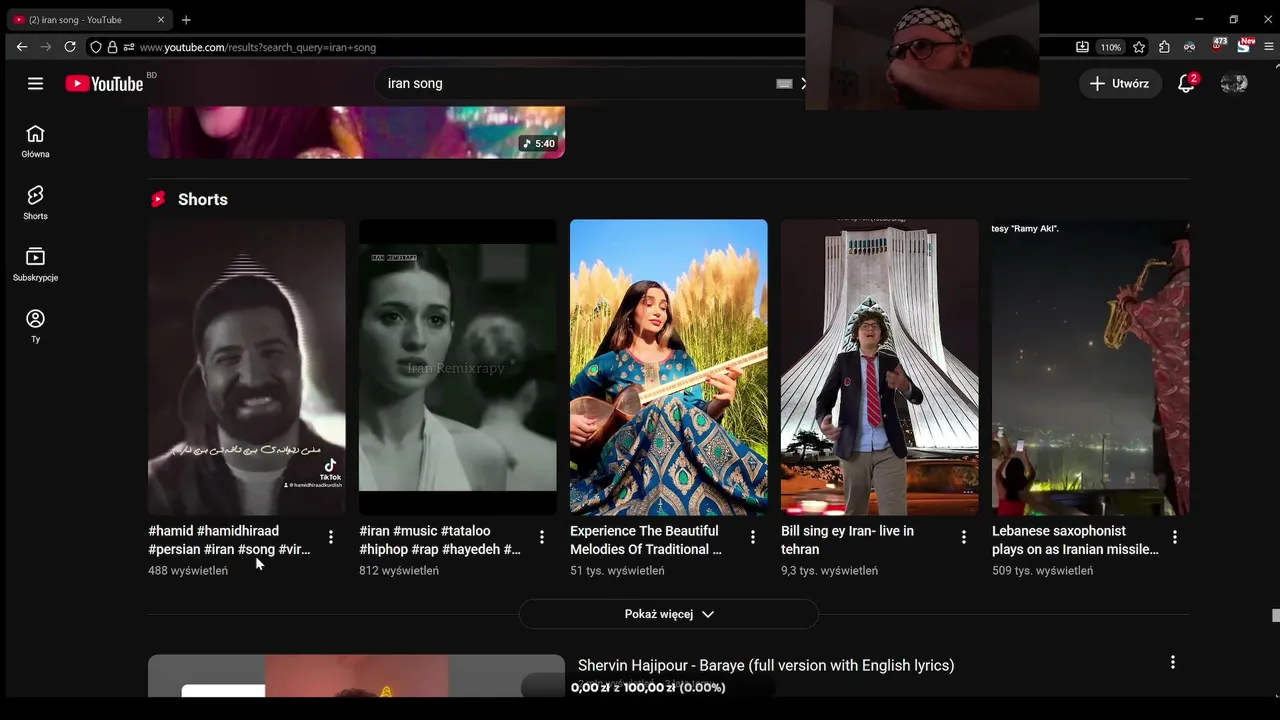Play the traditional melodies short thumbnail
The width and height of the screenshot is (1280, 720).
(x=669, y=367)
